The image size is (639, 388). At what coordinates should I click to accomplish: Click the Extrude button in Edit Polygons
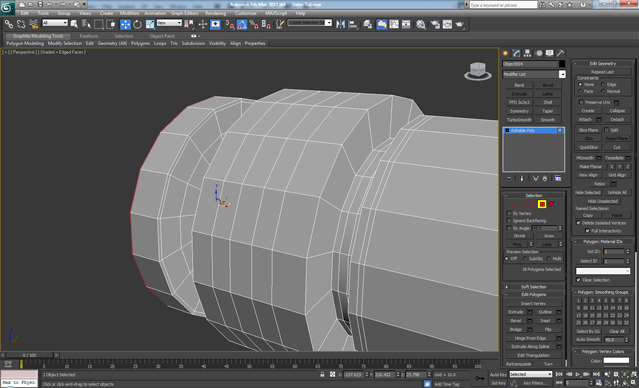[x=516, y=312]
